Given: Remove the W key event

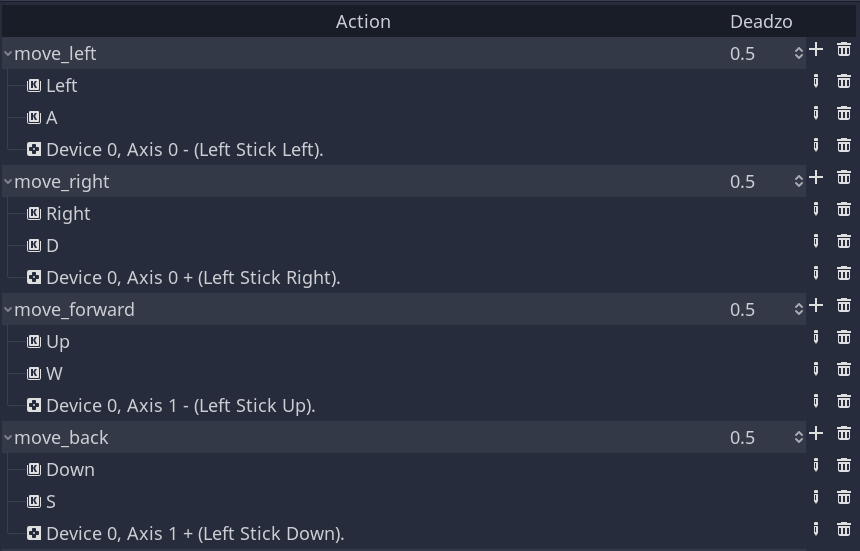Looking at the screenshot, I should (843, 370).
